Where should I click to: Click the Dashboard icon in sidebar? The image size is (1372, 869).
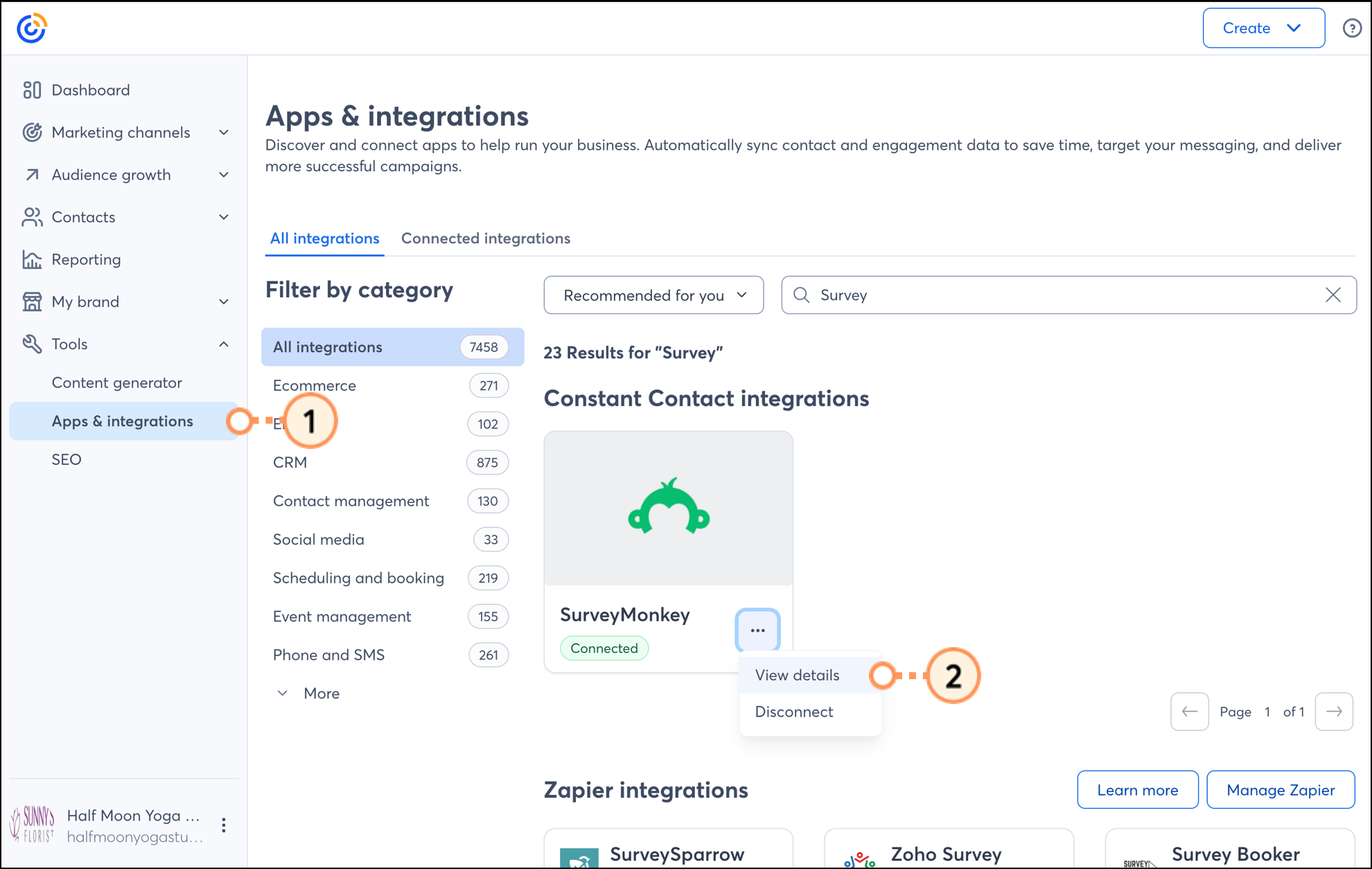(x=32, y=90)
